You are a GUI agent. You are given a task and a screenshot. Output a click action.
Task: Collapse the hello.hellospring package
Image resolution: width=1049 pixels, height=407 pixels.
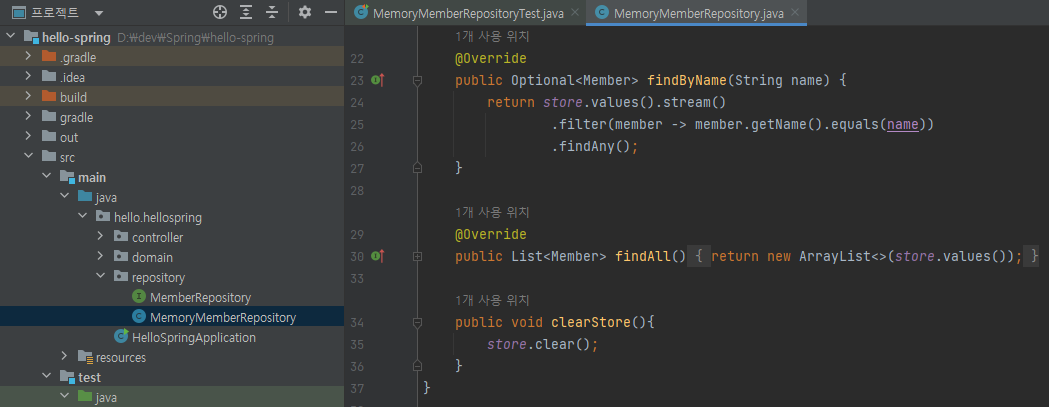tap(82, 217)
